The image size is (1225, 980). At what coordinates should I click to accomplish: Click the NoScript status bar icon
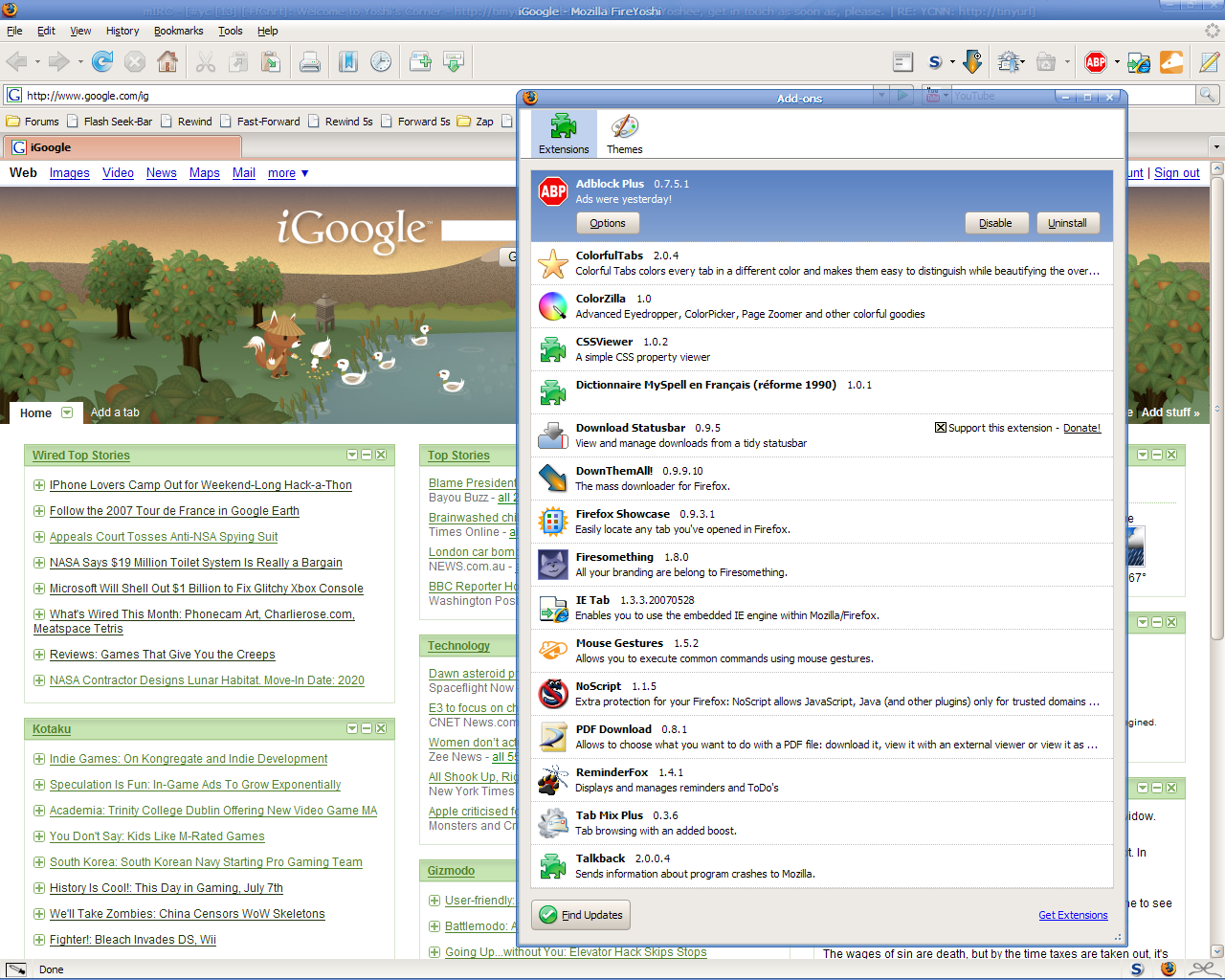click(1137, 969)
